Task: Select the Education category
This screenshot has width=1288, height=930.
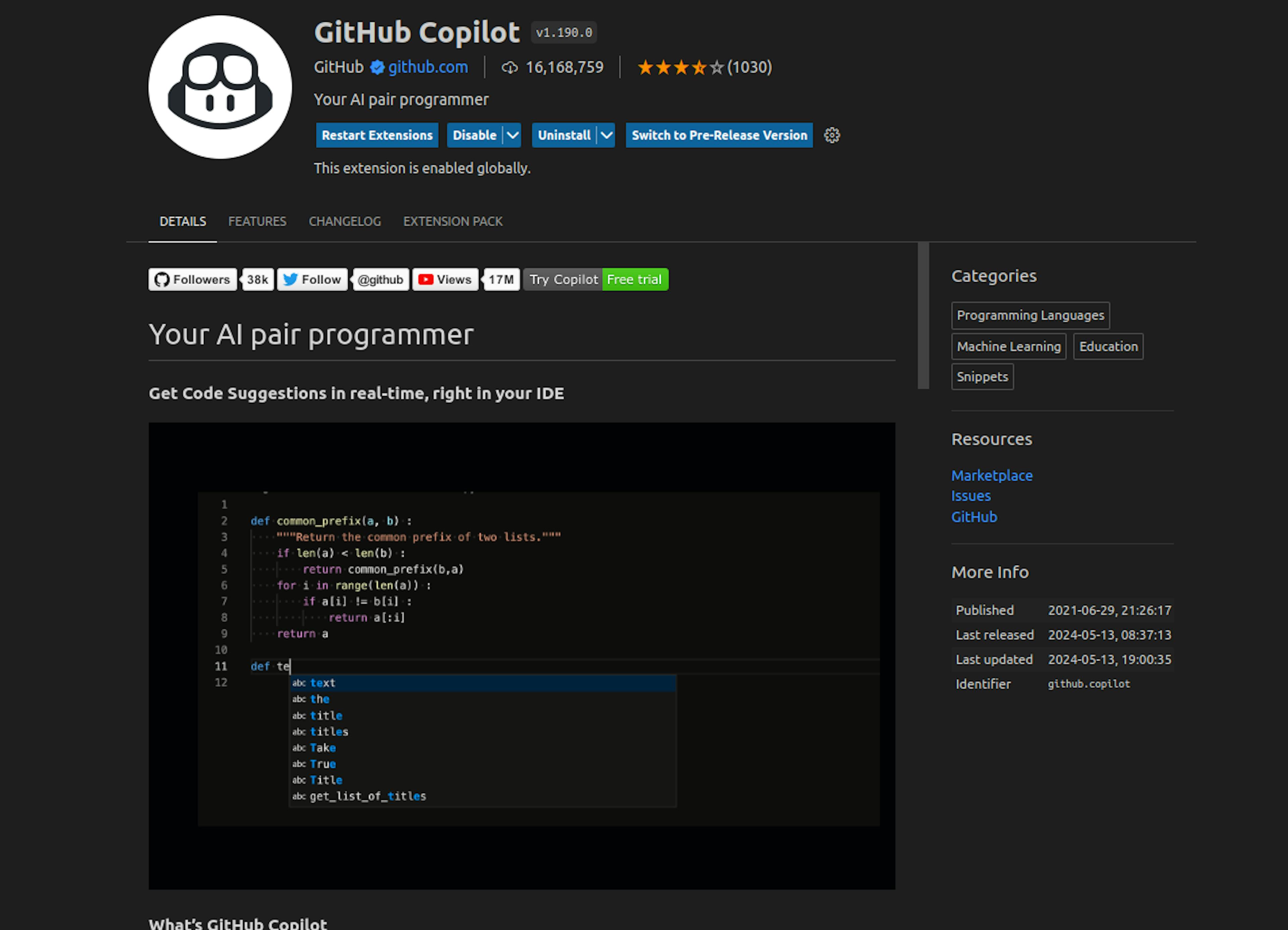Action: pos(1108,346)
